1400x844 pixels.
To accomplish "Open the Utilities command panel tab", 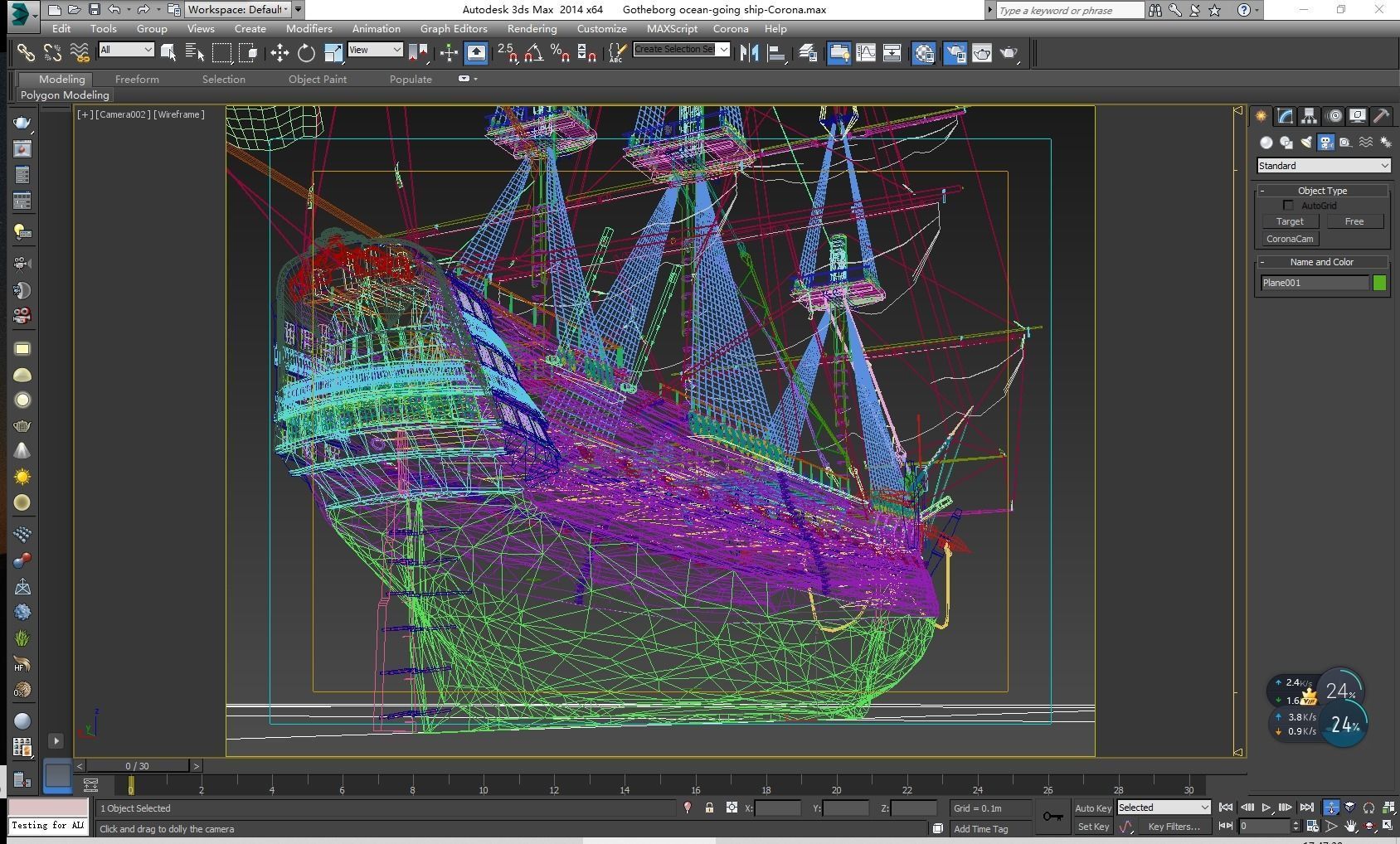I will point(1381,116).
